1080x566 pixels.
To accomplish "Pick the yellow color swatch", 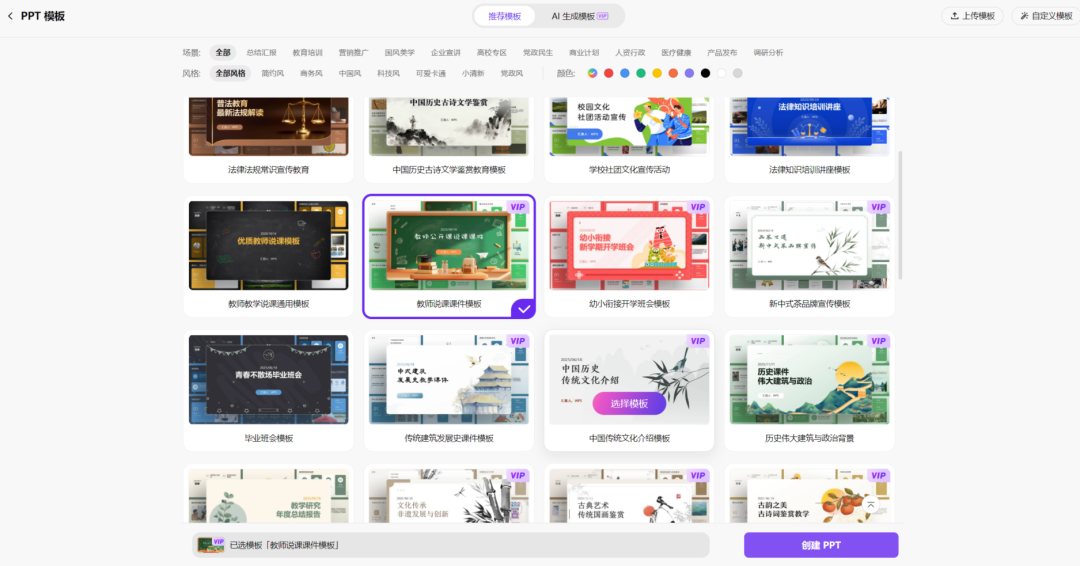I will 657,73.
